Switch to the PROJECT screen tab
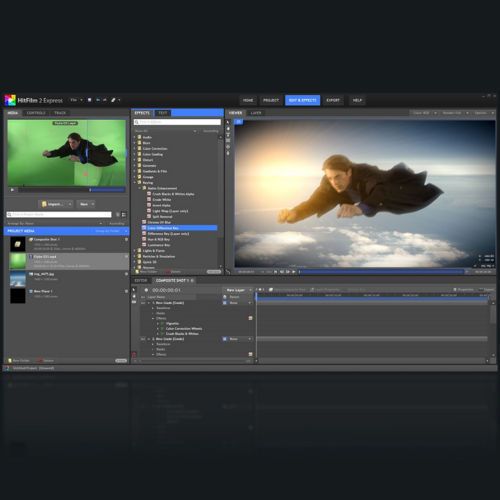The image size is (500, 500). [x=271, y=100]
